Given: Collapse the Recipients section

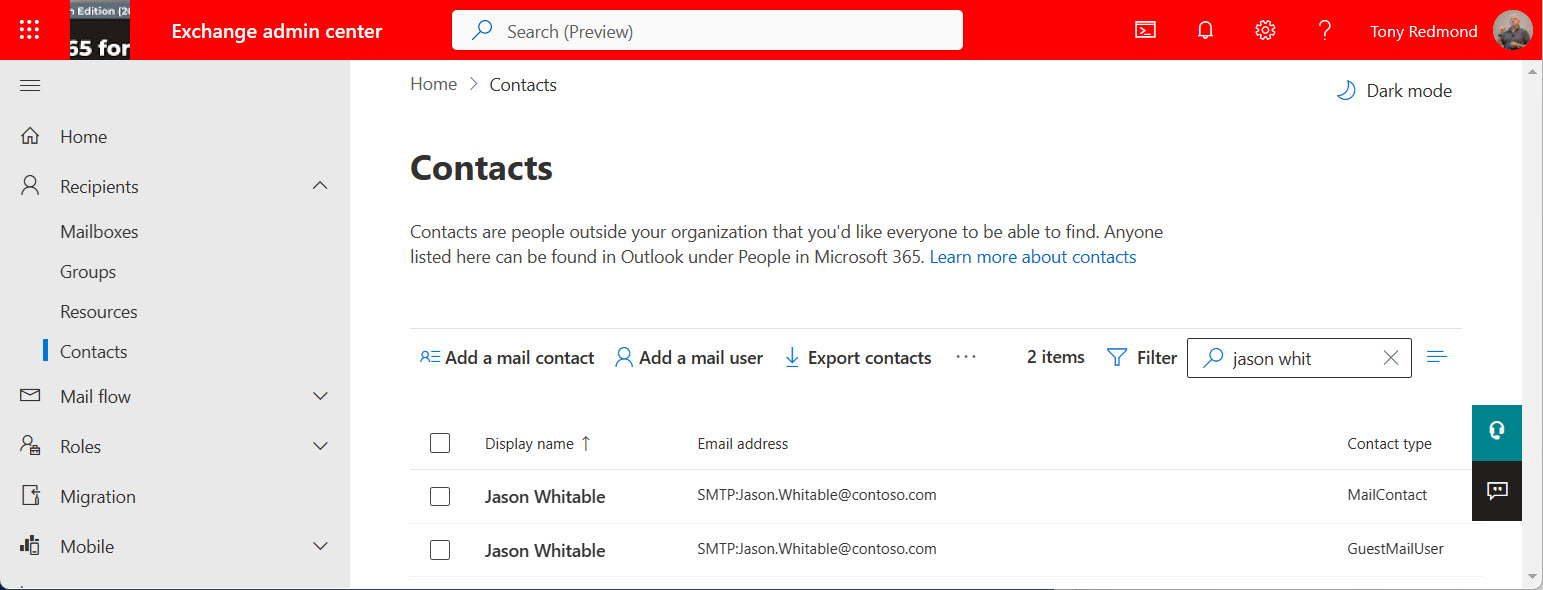Looking at the screenshot, I should [x=320, y=185].
